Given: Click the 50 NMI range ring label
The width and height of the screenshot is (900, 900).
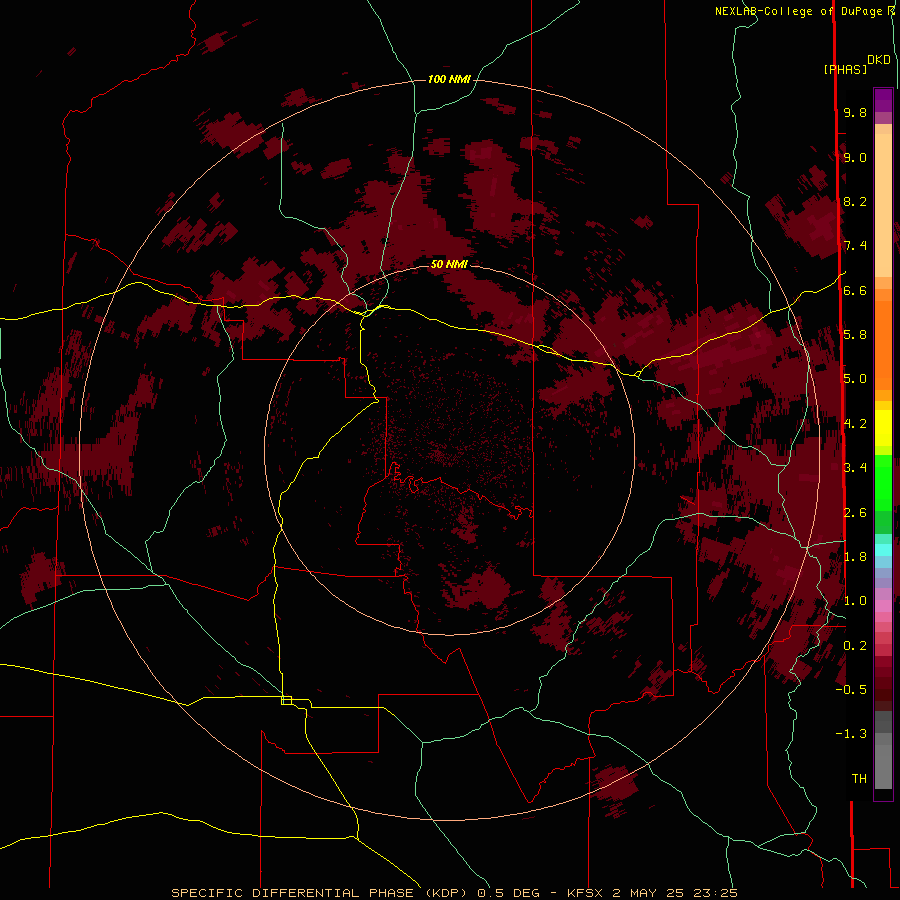Looking at the screenshot, I should [449, 264].
